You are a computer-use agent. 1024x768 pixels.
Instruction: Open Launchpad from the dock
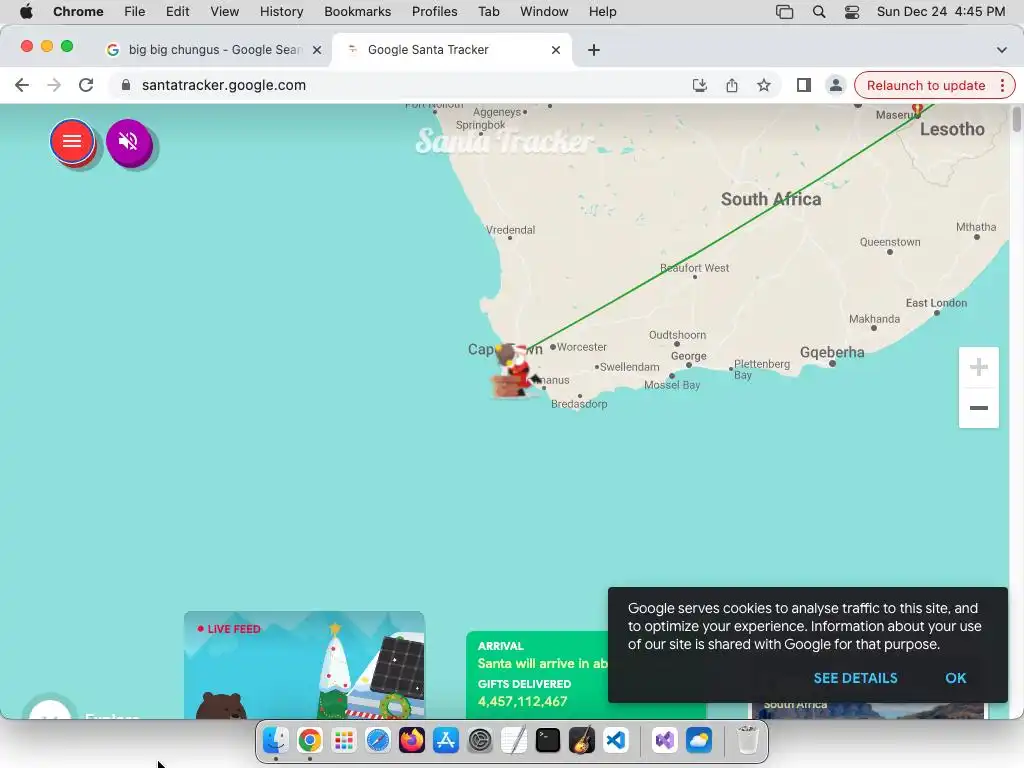(344, 741)
